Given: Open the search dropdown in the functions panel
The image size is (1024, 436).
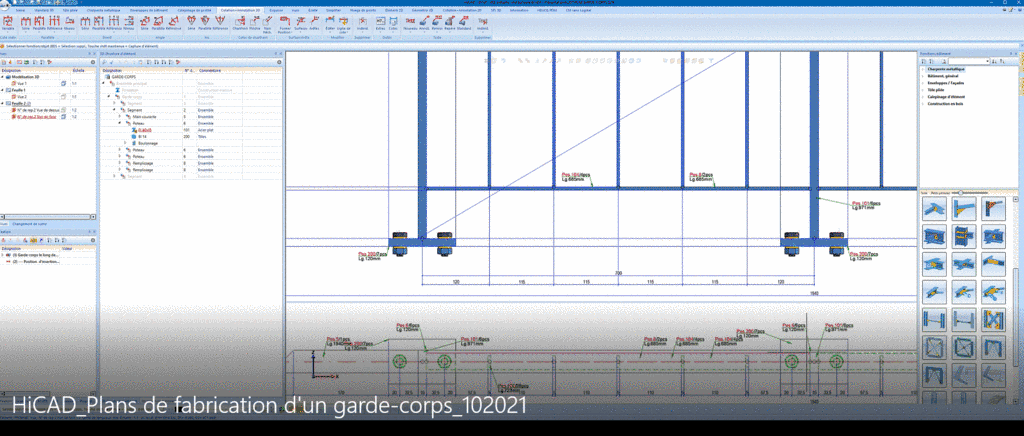Looking at the screenshot, I should click(x=986, y=61).
